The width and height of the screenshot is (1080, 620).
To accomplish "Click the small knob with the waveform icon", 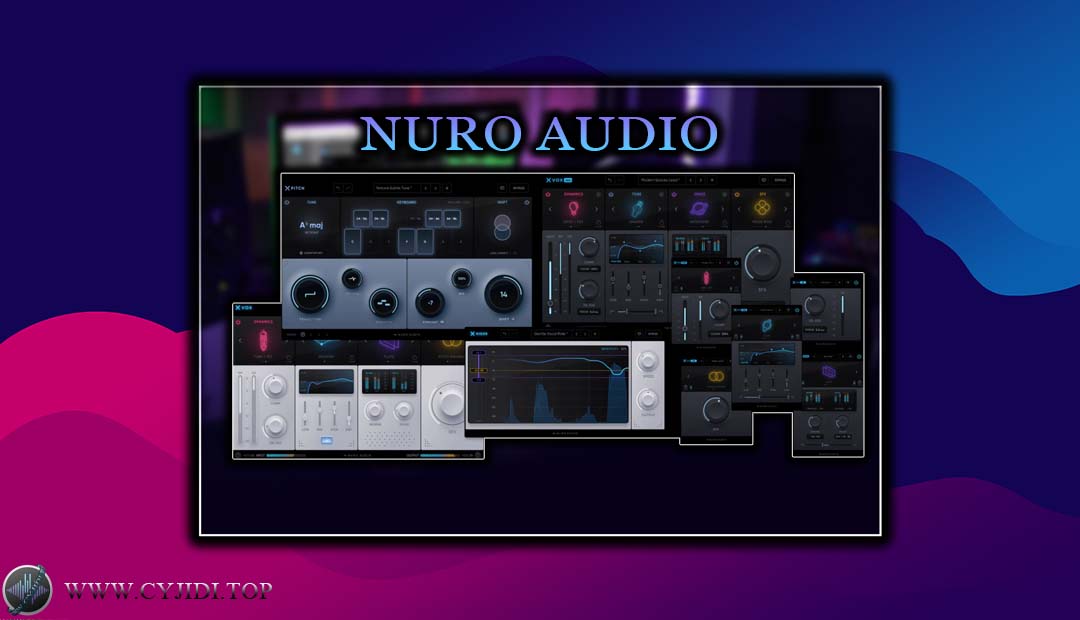I will (x=353, y=279).
